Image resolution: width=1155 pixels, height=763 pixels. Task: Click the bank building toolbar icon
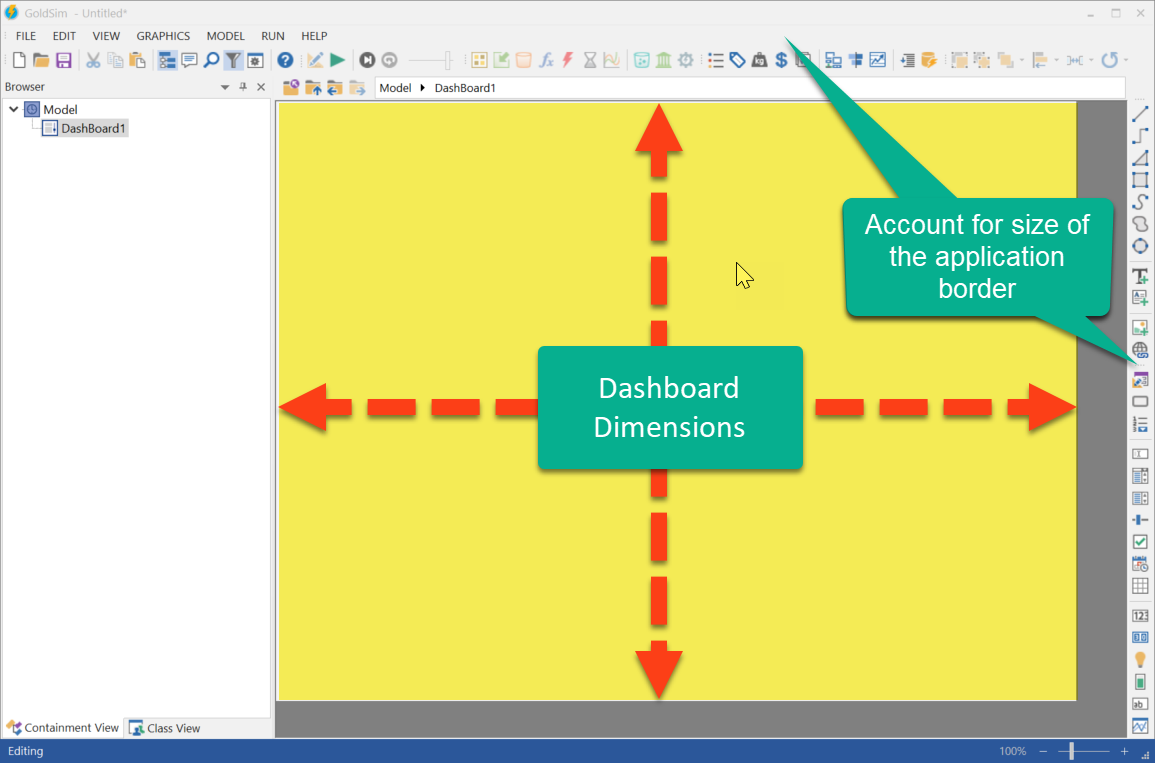(664, 60)
